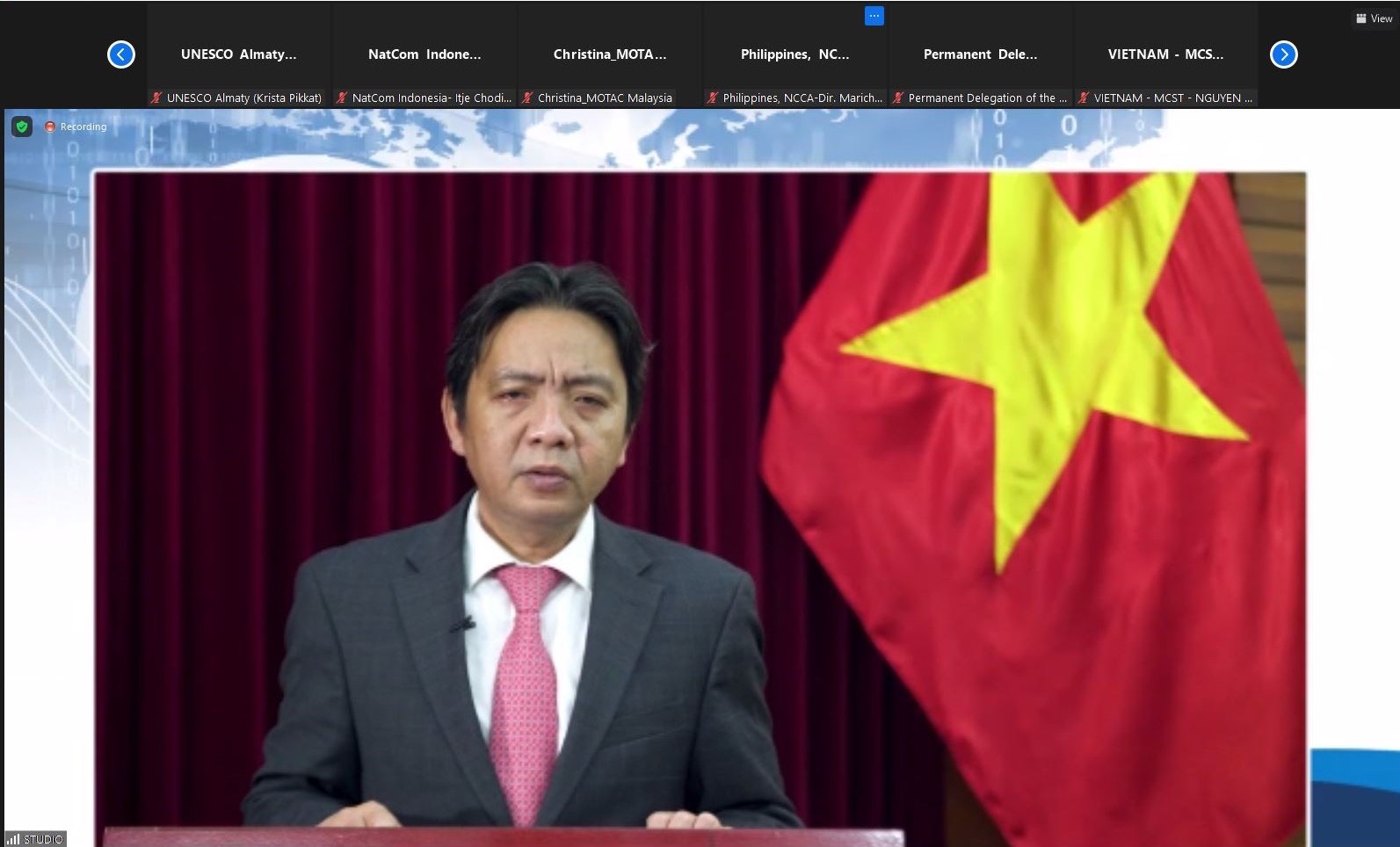Select the Christina_MOTAC Malaysia participant tile

point(610,54)
